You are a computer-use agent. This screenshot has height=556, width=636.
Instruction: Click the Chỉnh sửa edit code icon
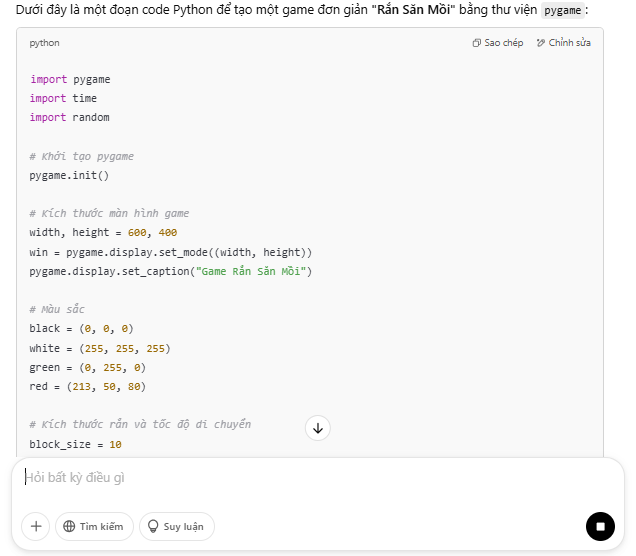[x=541, y=43]
